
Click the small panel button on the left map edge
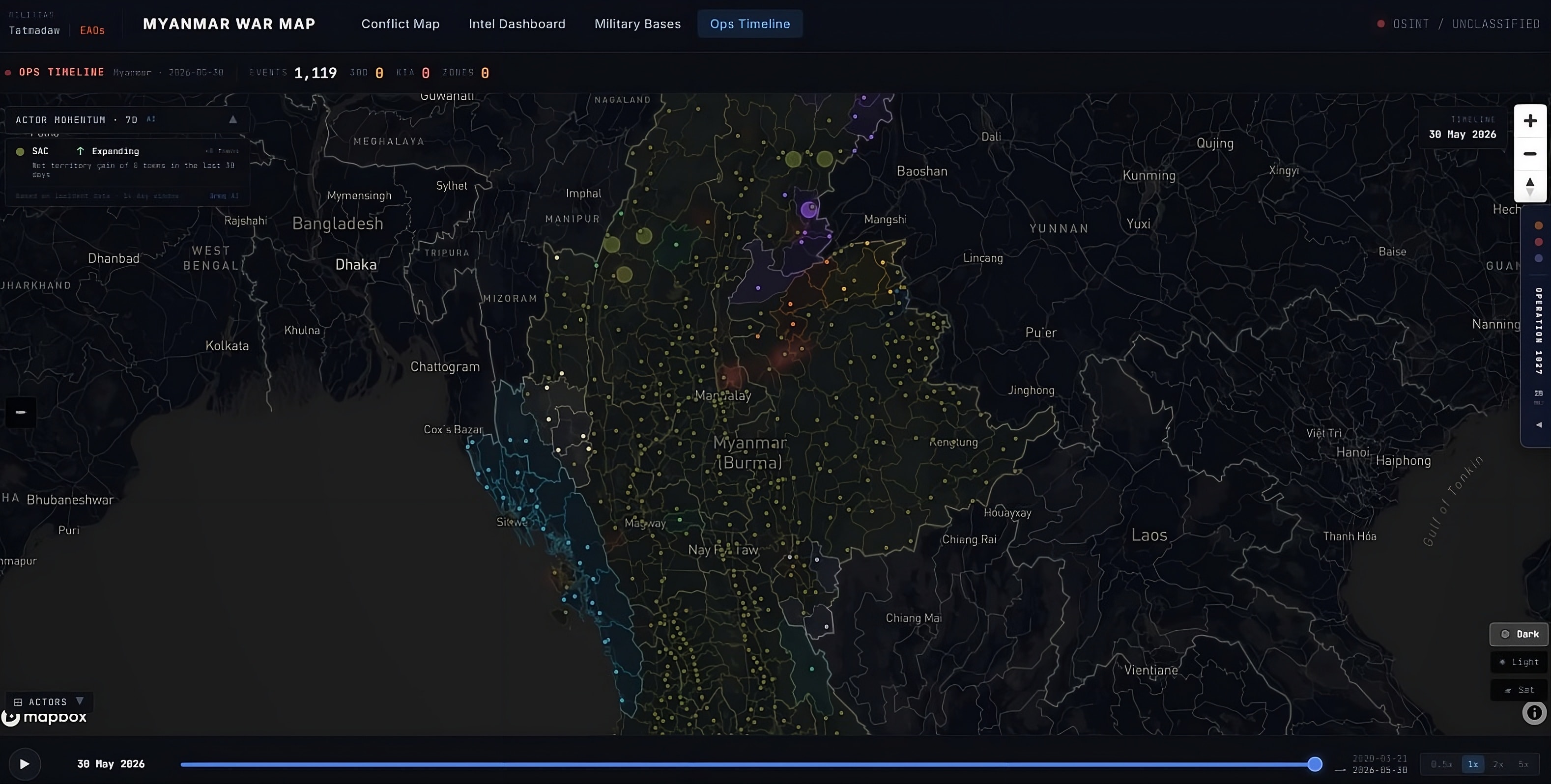(21, 412)
